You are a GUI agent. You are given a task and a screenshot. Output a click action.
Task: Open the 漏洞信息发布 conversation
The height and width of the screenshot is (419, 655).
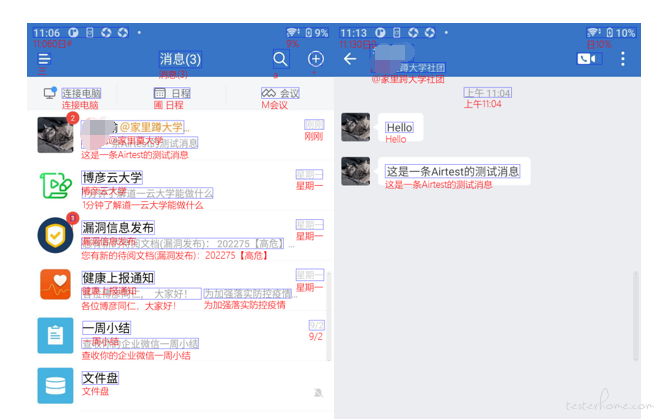coord(180,236)
